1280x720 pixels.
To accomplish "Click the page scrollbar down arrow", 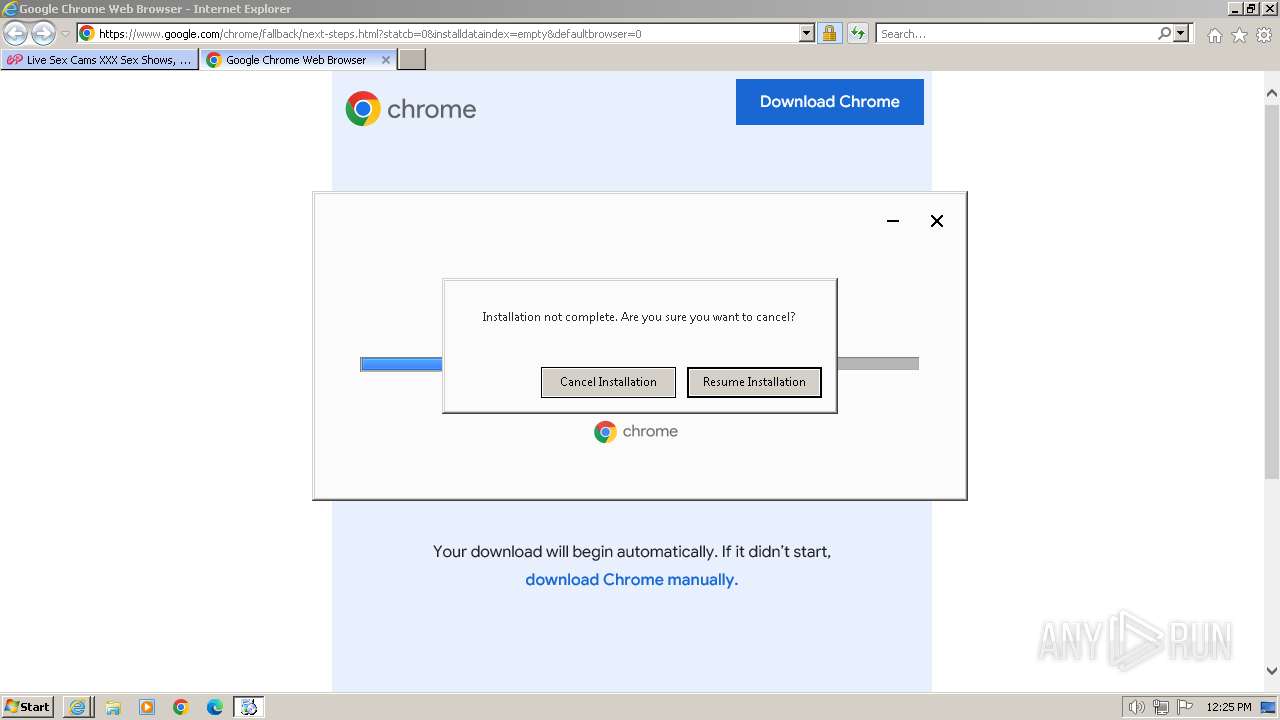I will (1271, 671).
